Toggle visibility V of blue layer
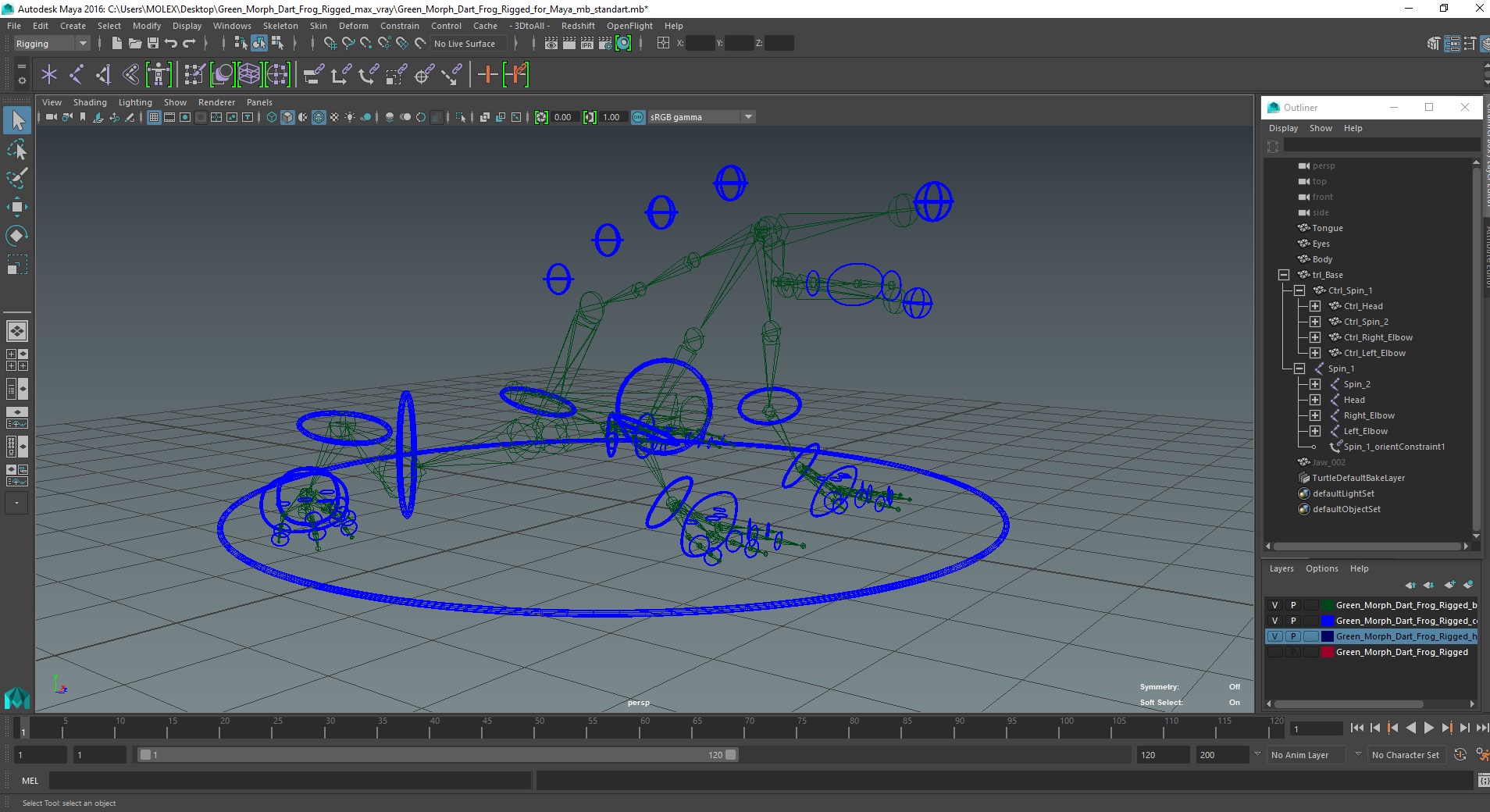Viewport: 1490px width, 812px height. click(1274, 621)
